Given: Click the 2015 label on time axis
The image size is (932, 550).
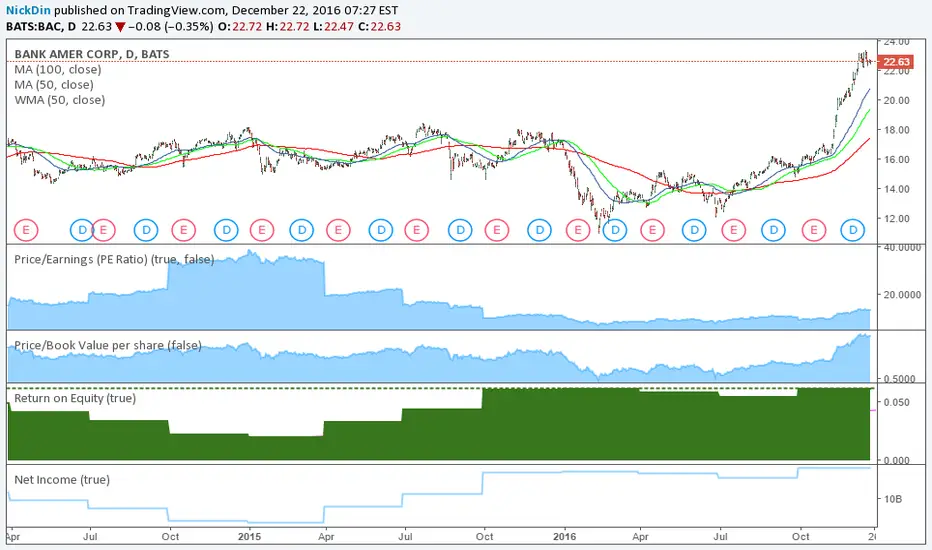Looking at the screenshot, I should [x=249, y=537].
